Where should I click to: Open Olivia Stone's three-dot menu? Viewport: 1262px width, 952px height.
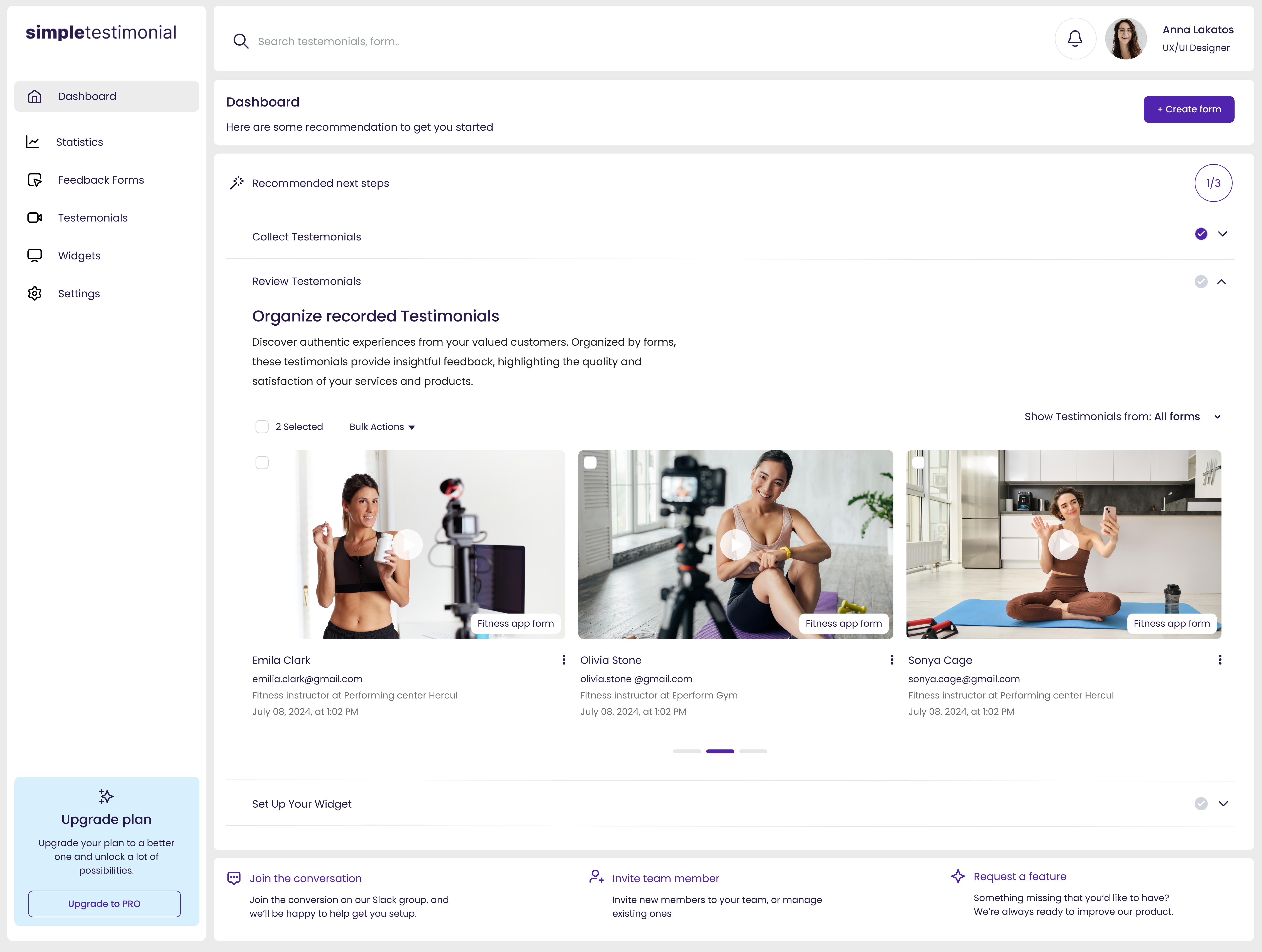point(892,660)
